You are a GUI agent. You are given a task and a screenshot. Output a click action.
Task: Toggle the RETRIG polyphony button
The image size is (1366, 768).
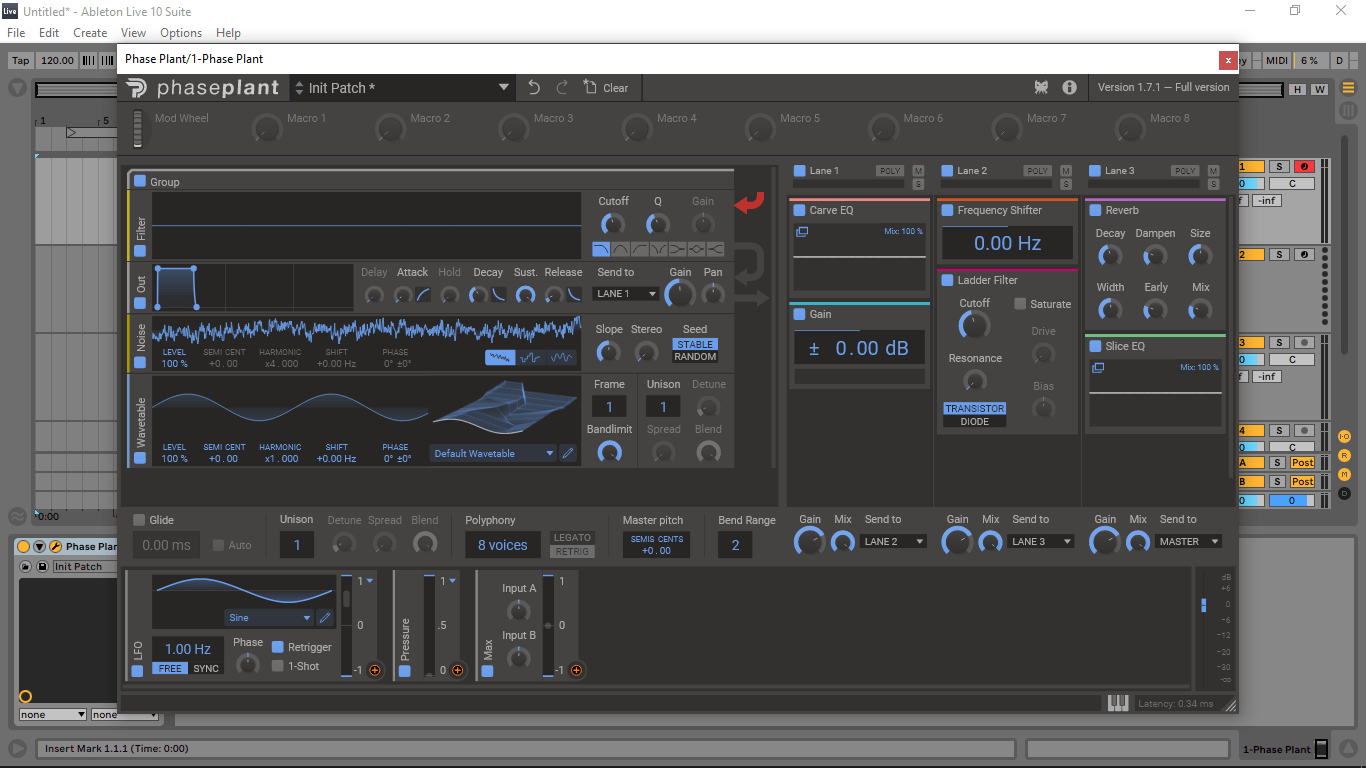(x=573, y=552)
